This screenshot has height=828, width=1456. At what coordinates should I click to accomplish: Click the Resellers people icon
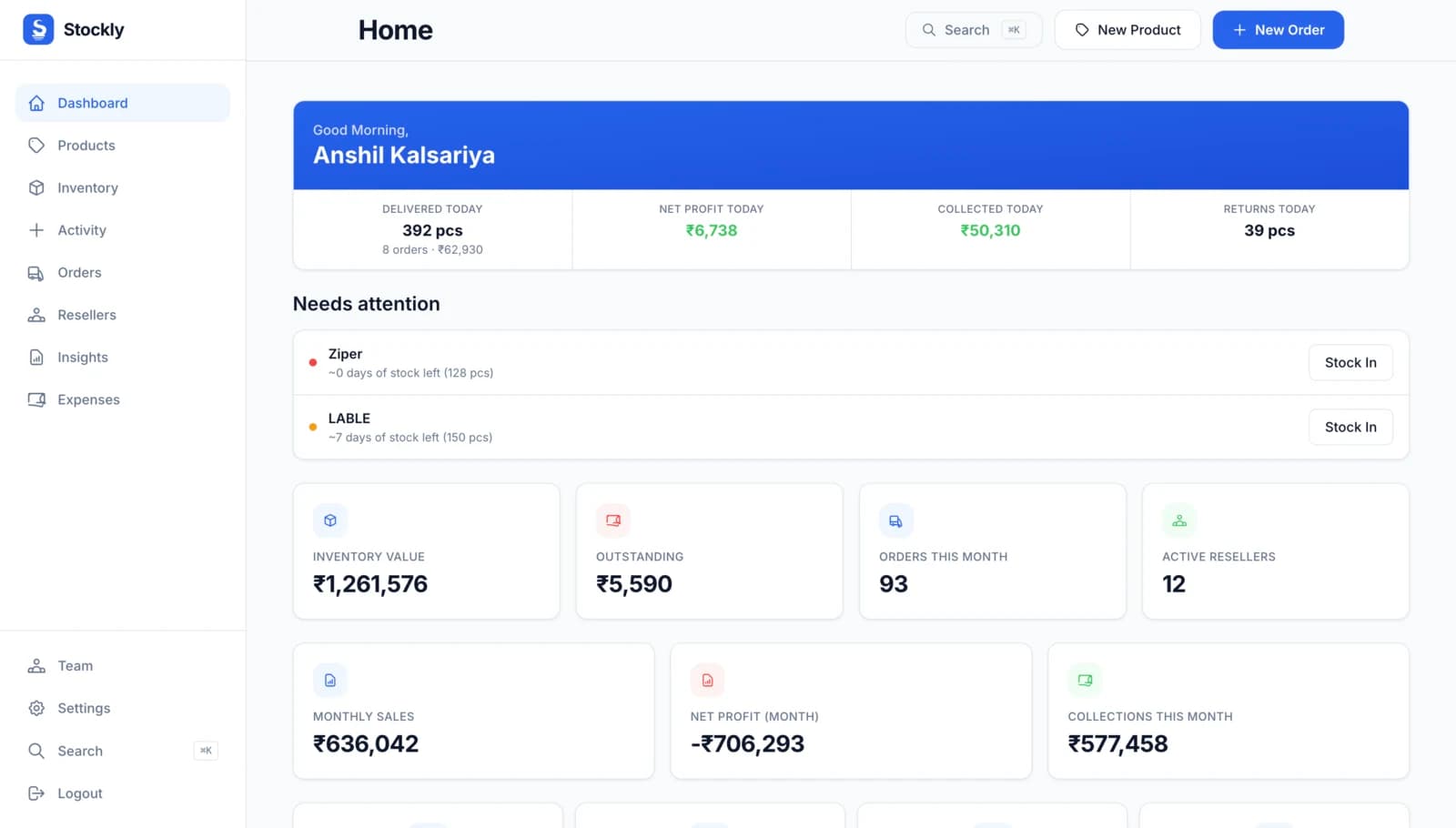coord(36,315)
